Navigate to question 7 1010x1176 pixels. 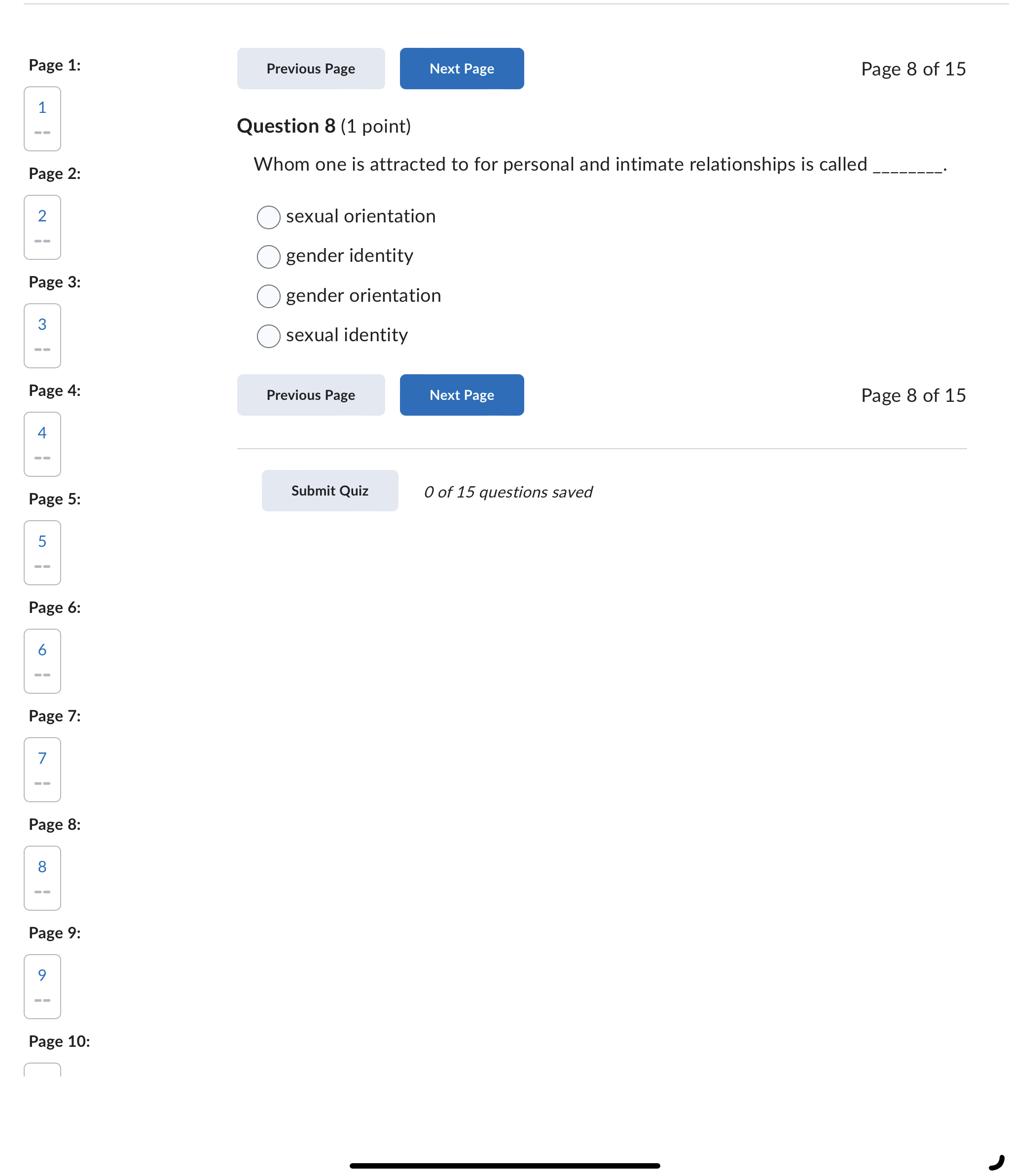42,770
